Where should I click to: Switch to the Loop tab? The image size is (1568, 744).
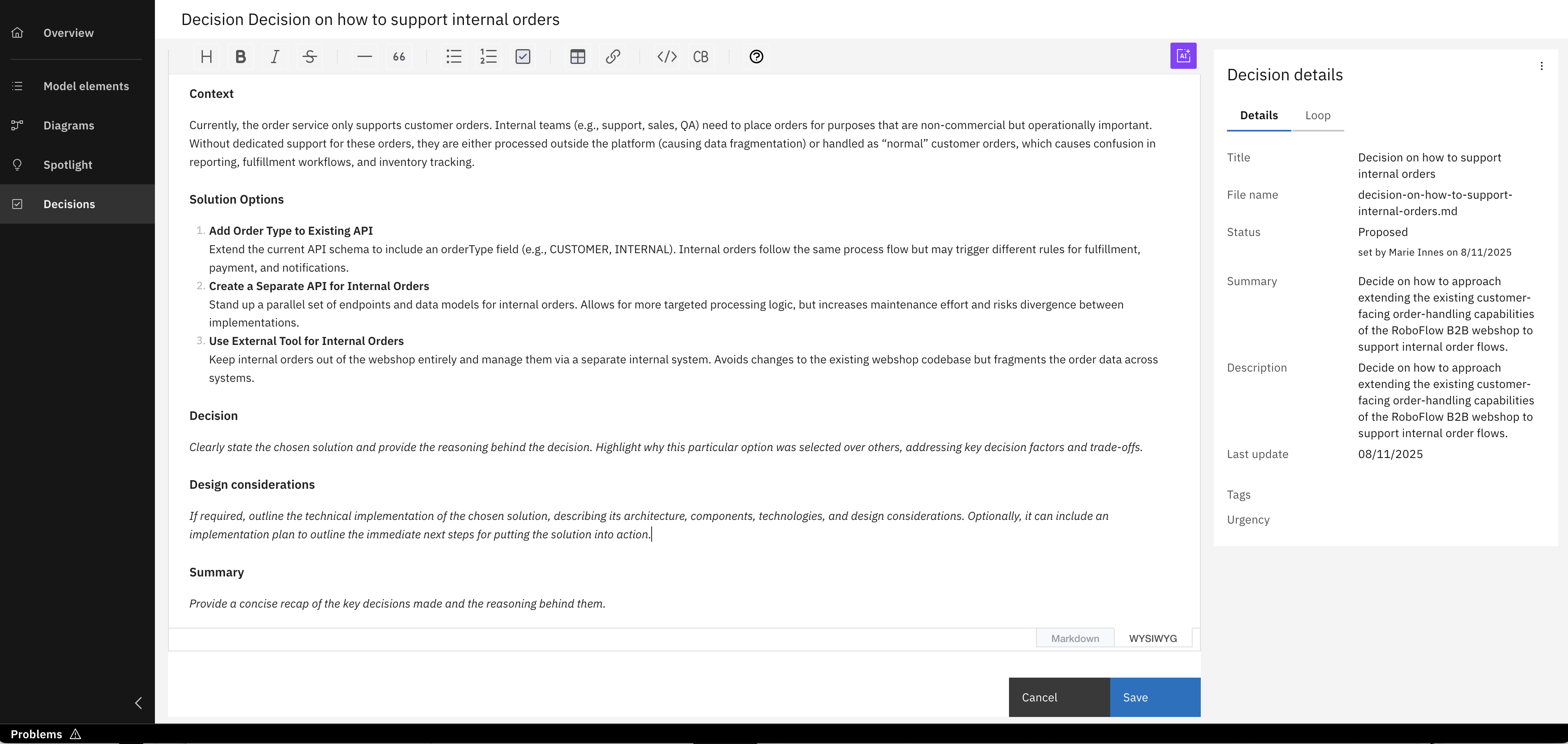point(1318,116)
